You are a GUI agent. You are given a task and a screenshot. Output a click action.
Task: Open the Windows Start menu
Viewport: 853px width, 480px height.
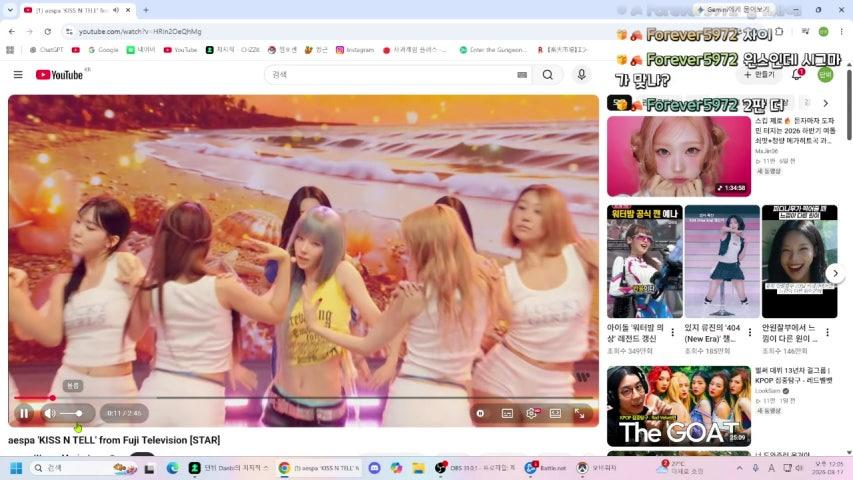pyautogui.click(x=16, y=468)
